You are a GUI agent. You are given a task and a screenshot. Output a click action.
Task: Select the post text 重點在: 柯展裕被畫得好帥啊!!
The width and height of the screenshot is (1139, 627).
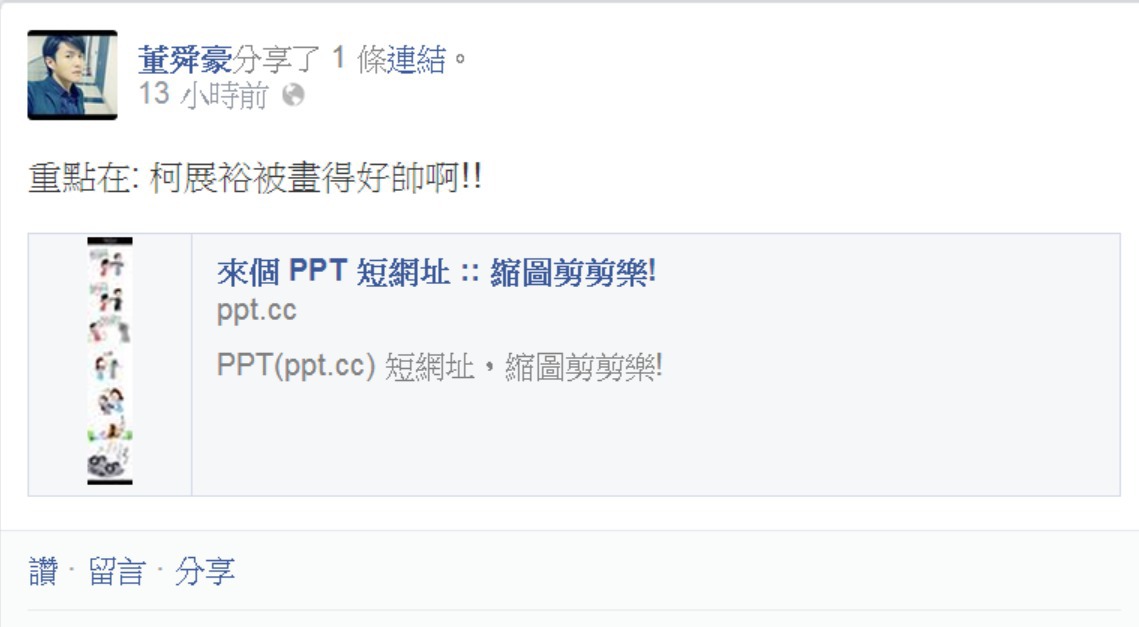254,177
